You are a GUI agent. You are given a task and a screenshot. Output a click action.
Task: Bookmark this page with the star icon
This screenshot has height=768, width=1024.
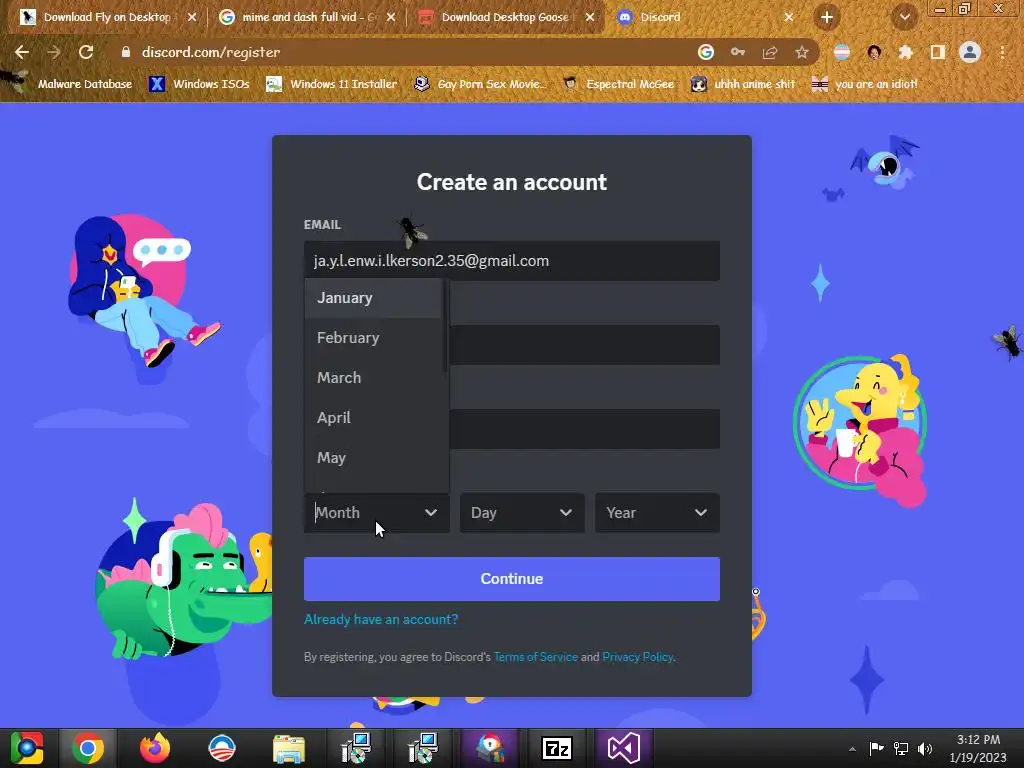click(x=802, y=52)
